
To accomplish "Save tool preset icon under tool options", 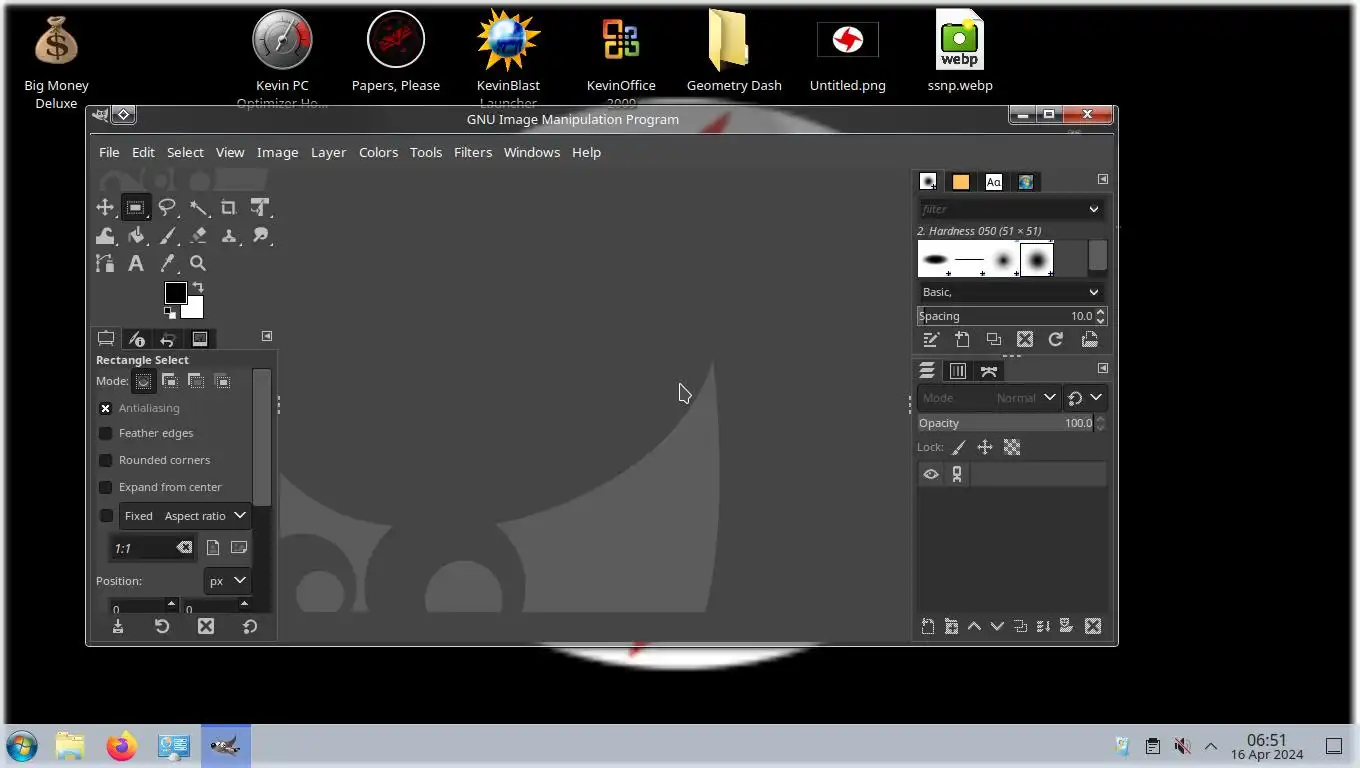I will click(118, 626).
